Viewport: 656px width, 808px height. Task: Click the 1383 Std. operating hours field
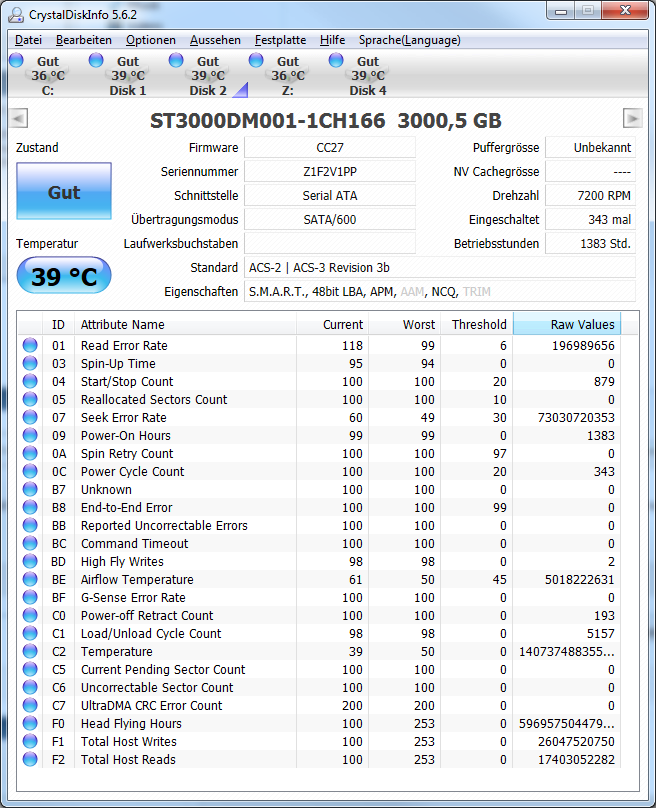591,243
